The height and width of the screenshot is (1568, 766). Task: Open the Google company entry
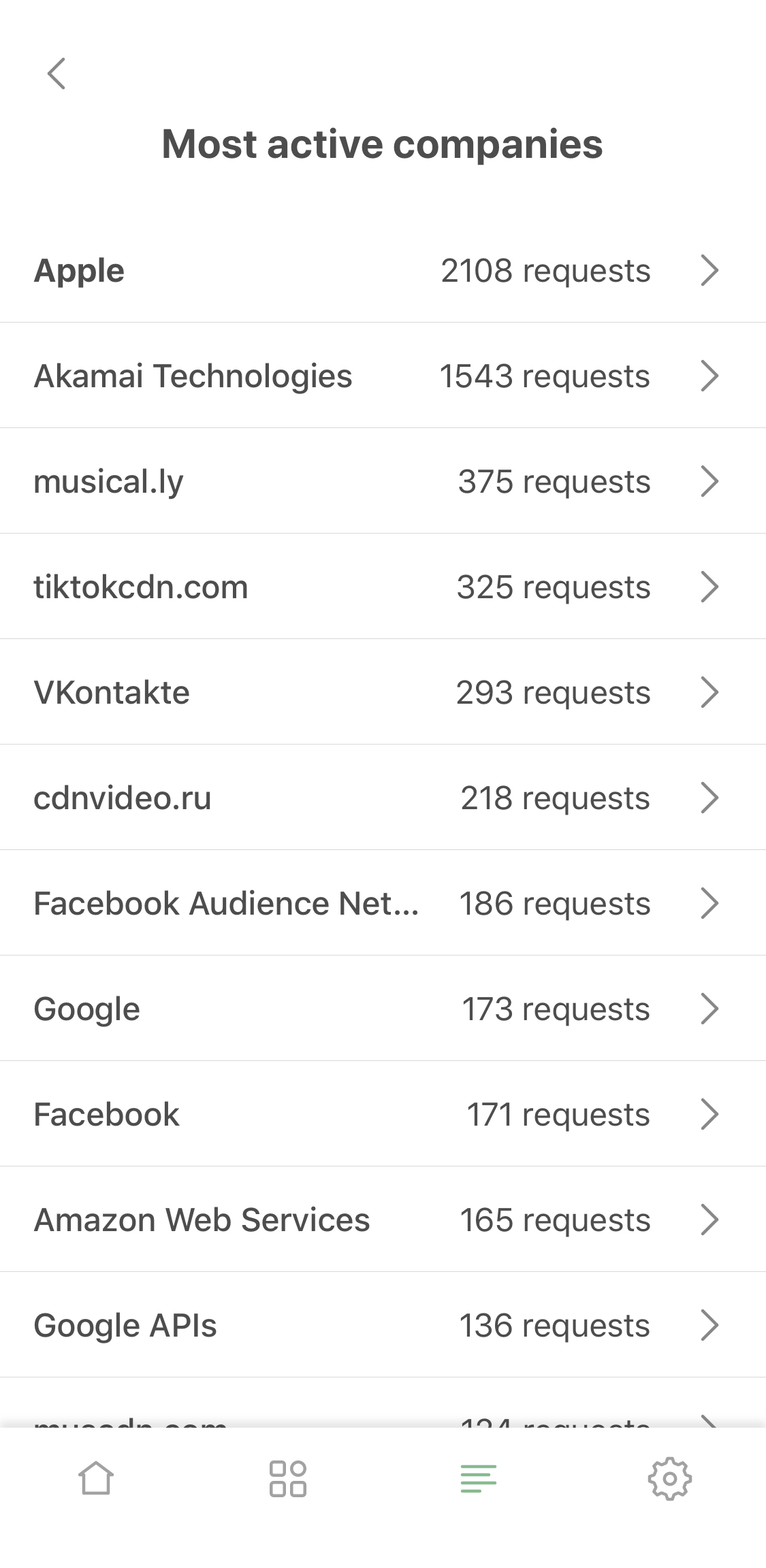tap(87, 1009)
